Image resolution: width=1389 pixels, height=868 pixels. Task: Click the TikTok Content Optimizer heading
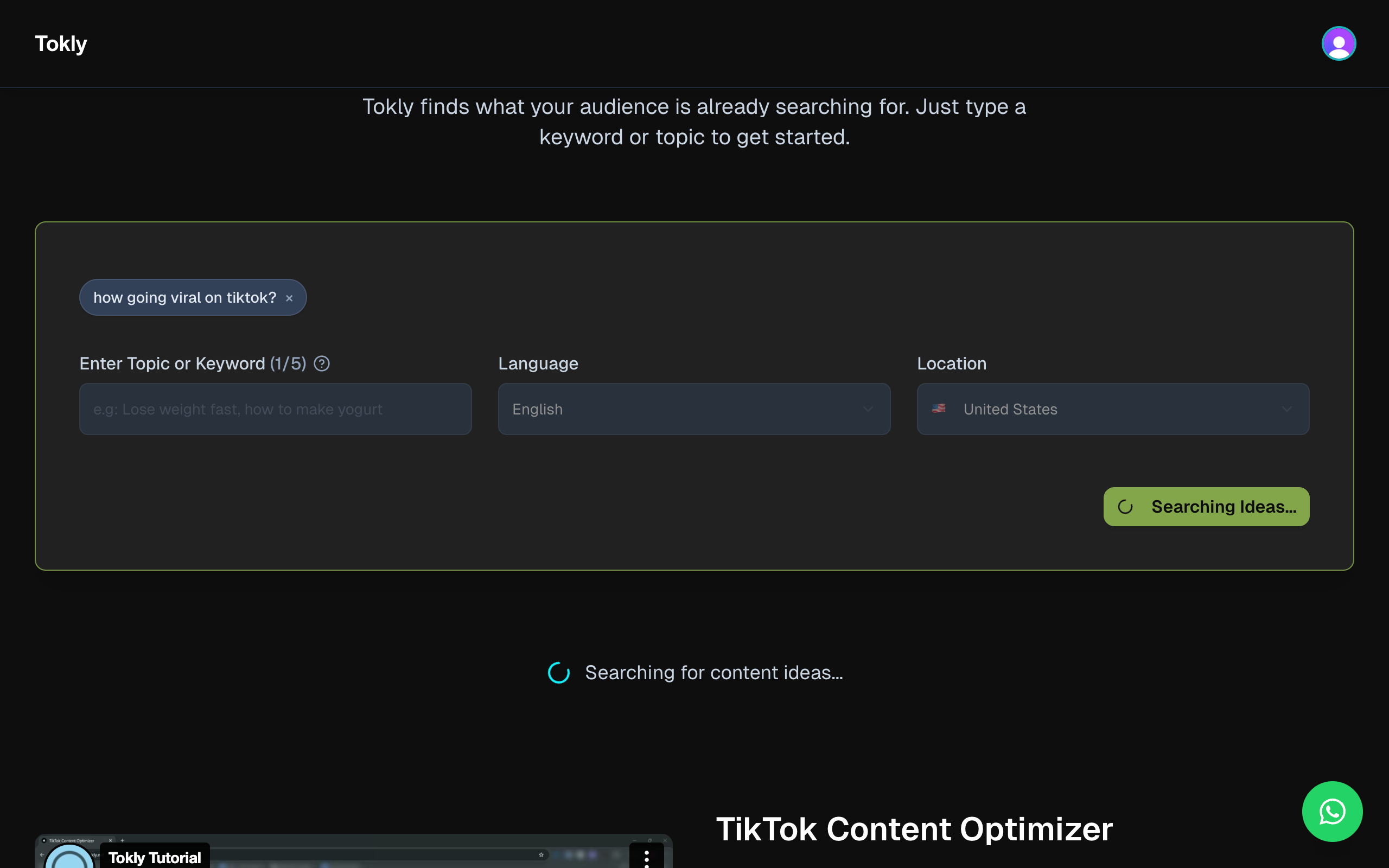[914, 829]
